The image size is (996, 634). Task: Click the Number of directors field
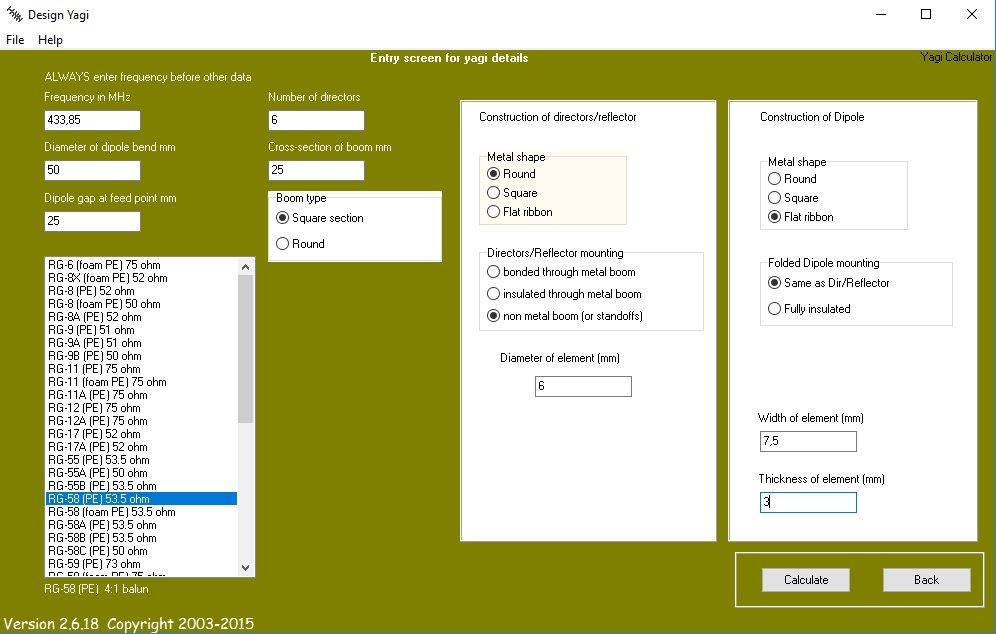pos(316,121)
